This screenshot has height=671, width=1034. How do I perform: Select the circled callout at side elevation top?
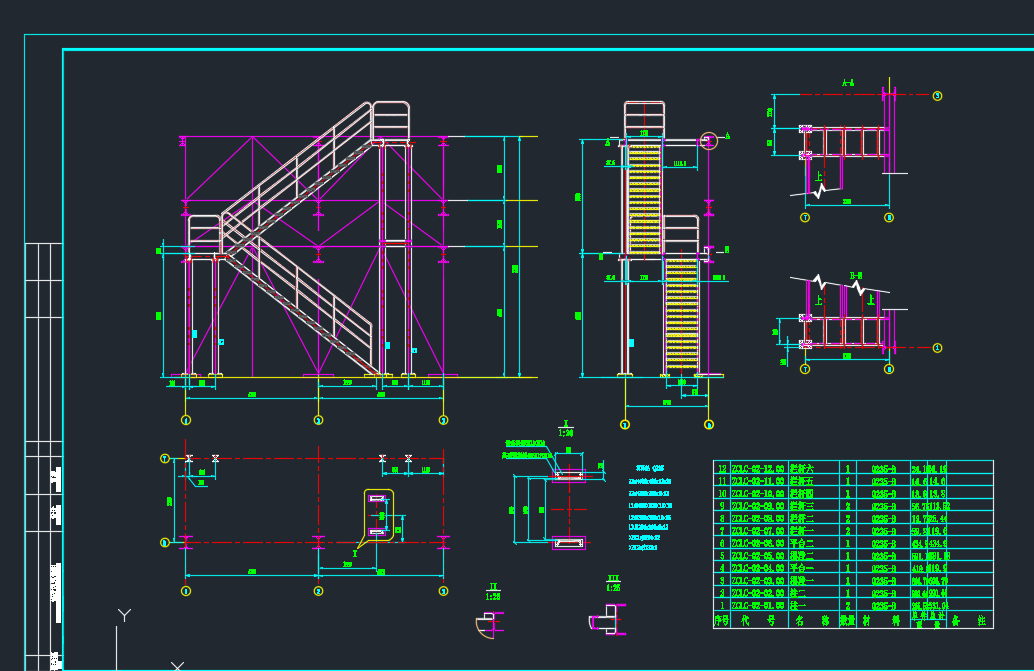click(709, 140)
